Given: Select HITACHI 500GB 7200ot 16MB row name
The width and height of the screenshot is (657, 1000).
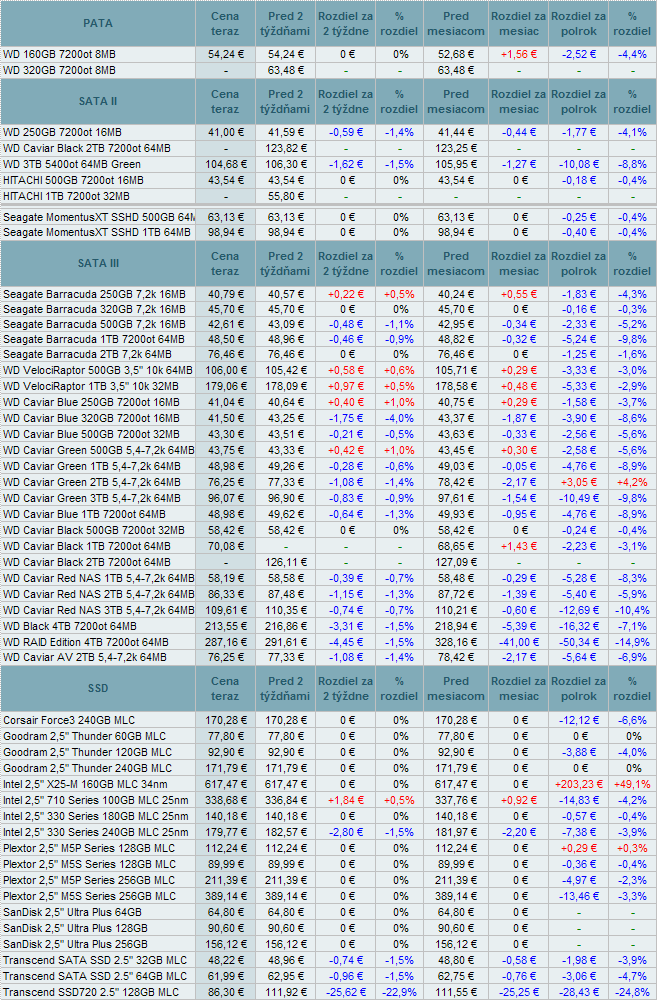Looking at the screenshot, I should coord(73,180).
